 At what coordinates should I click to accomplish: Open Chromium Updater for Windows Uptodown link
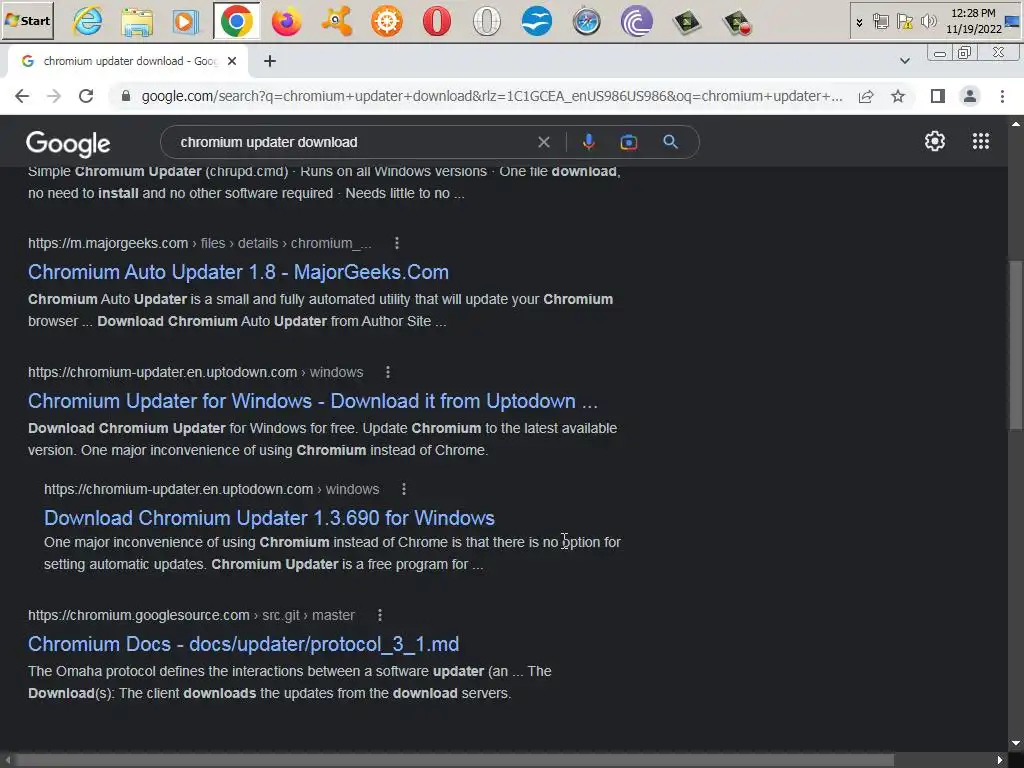[313, 400]
